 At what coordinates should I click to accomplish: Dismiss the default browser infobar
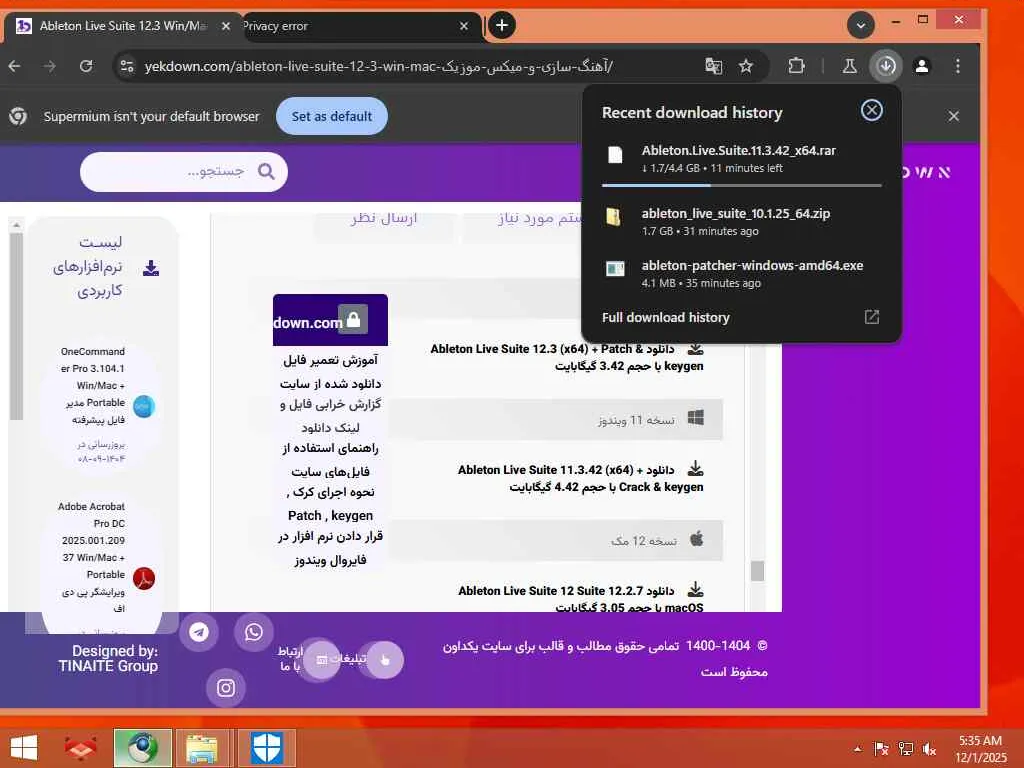(x=953, y=116)
